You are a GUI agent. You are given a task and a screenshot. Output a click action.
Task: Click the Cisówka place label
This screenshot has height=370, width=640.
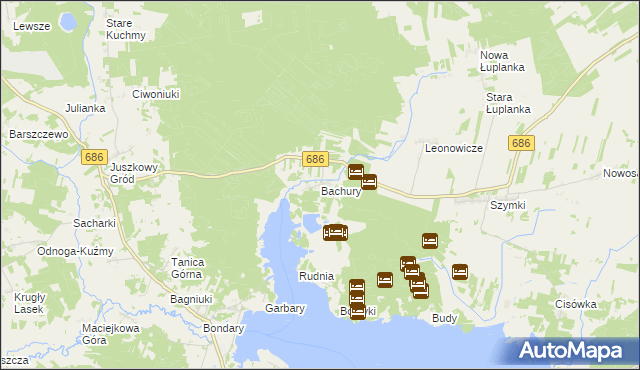(x=576, y=304)
